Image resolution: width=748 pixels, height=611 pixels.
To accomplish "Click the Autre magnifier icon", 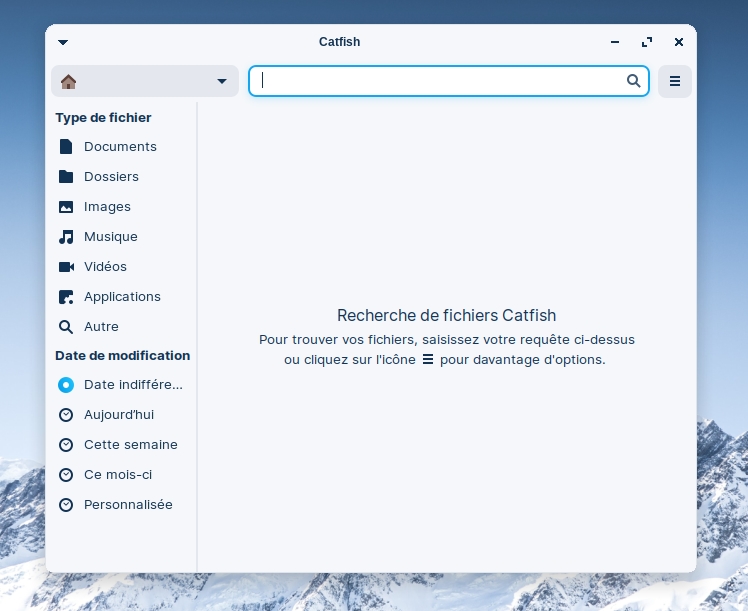I will [66, 327].
